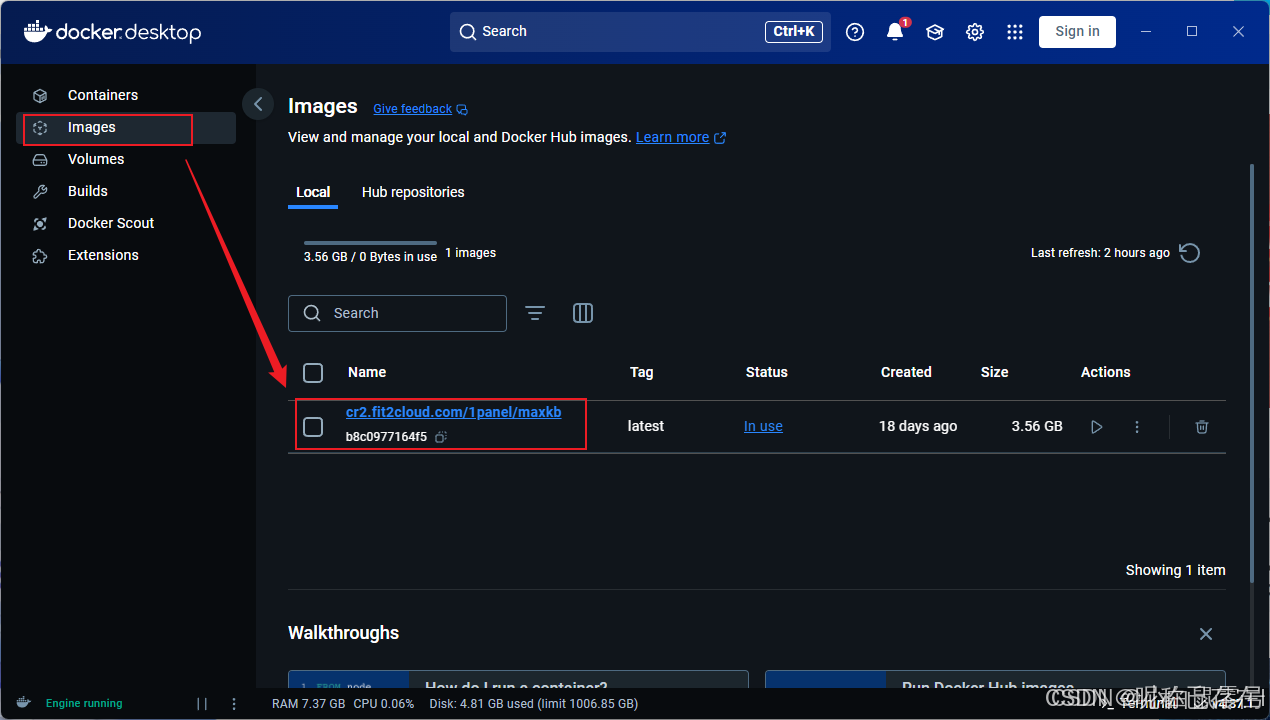Screen dimensions: 1270x720
Task: Open the Learning center graduation cap icon
Action: (x=935, y=32)
